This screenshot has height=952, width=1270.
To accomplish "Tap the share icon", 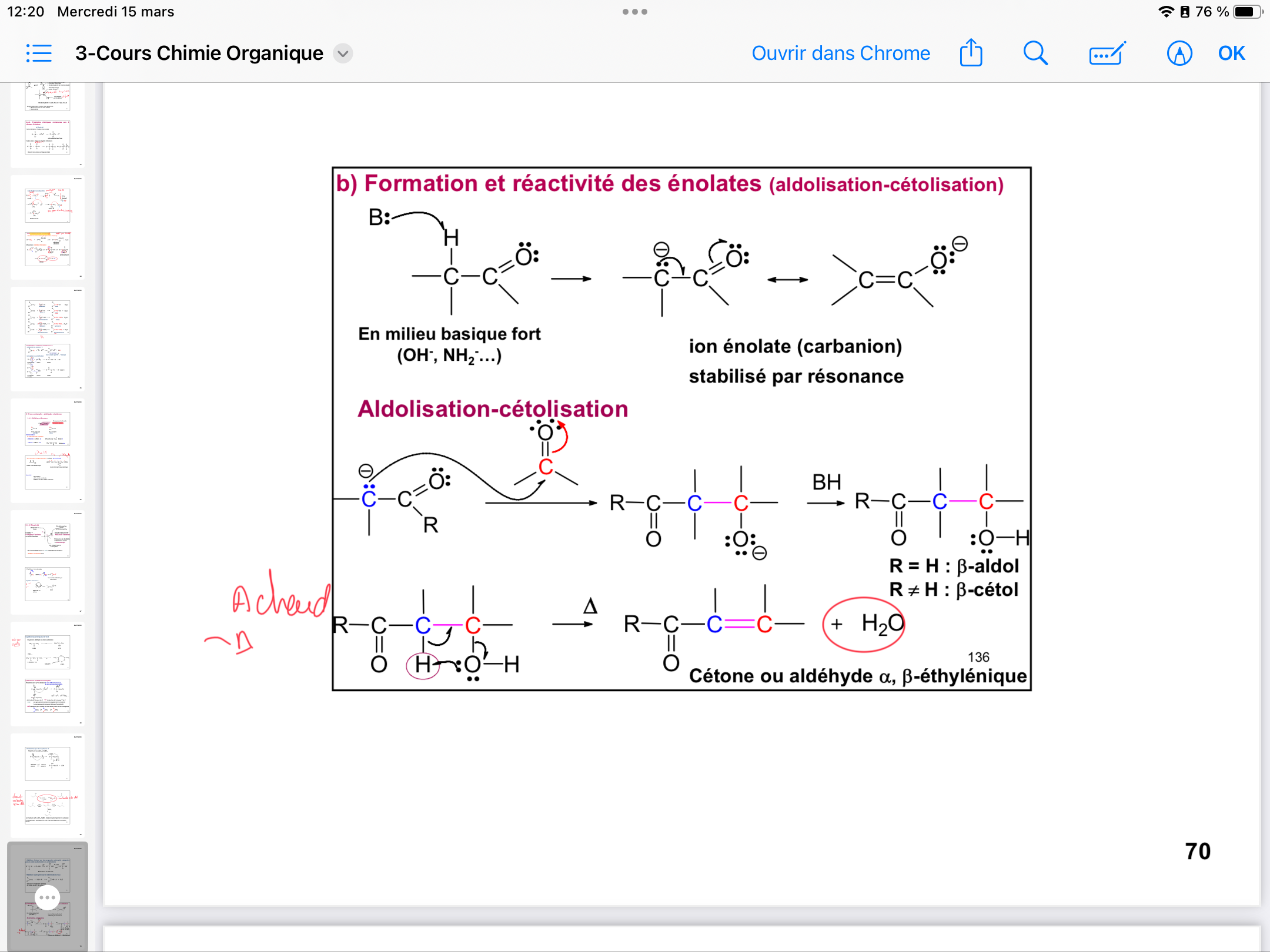I will (x=971, y=53).
